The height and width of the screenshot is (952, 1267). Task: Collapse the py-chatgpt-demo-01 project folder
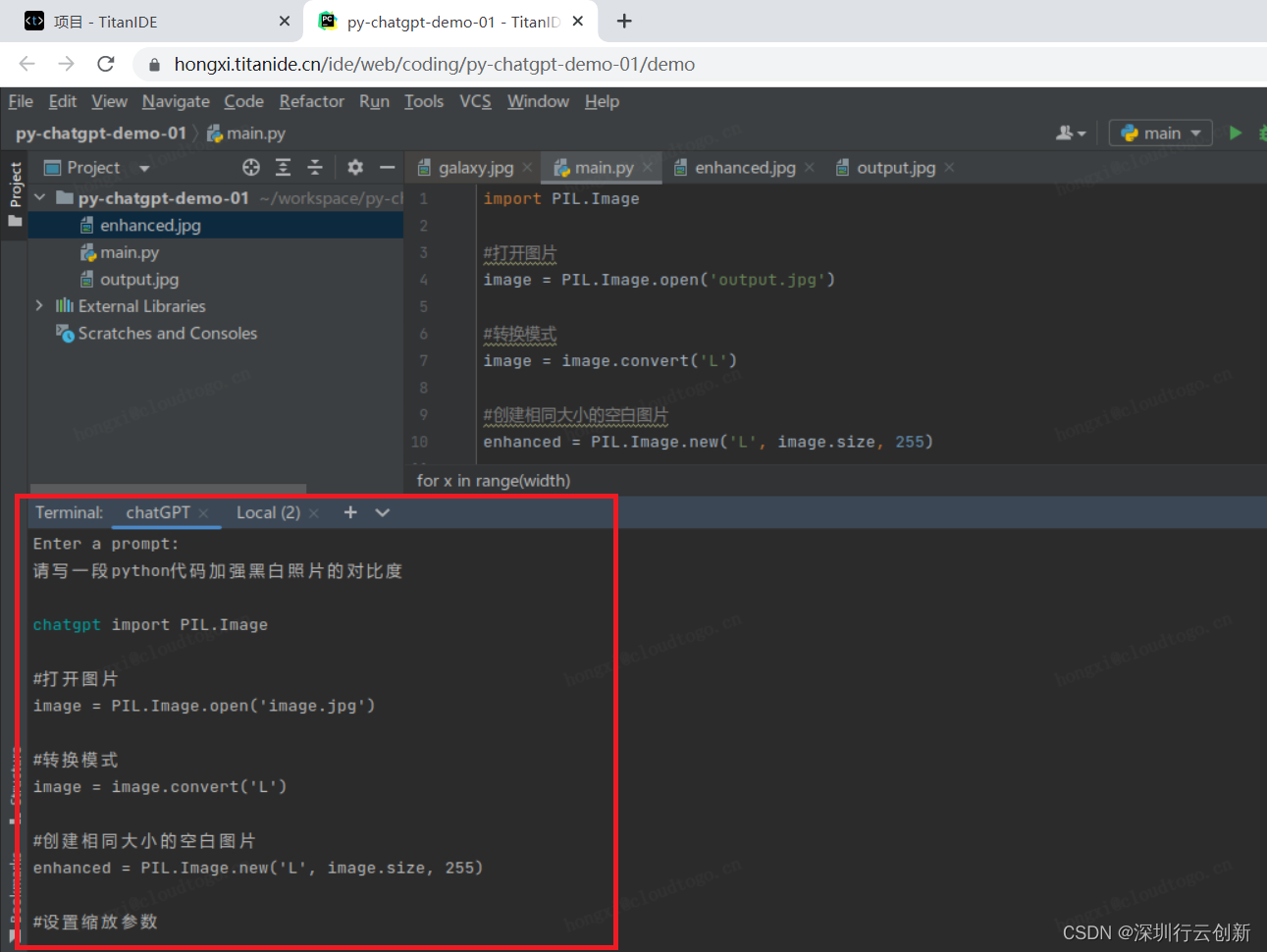click(40, 197)
